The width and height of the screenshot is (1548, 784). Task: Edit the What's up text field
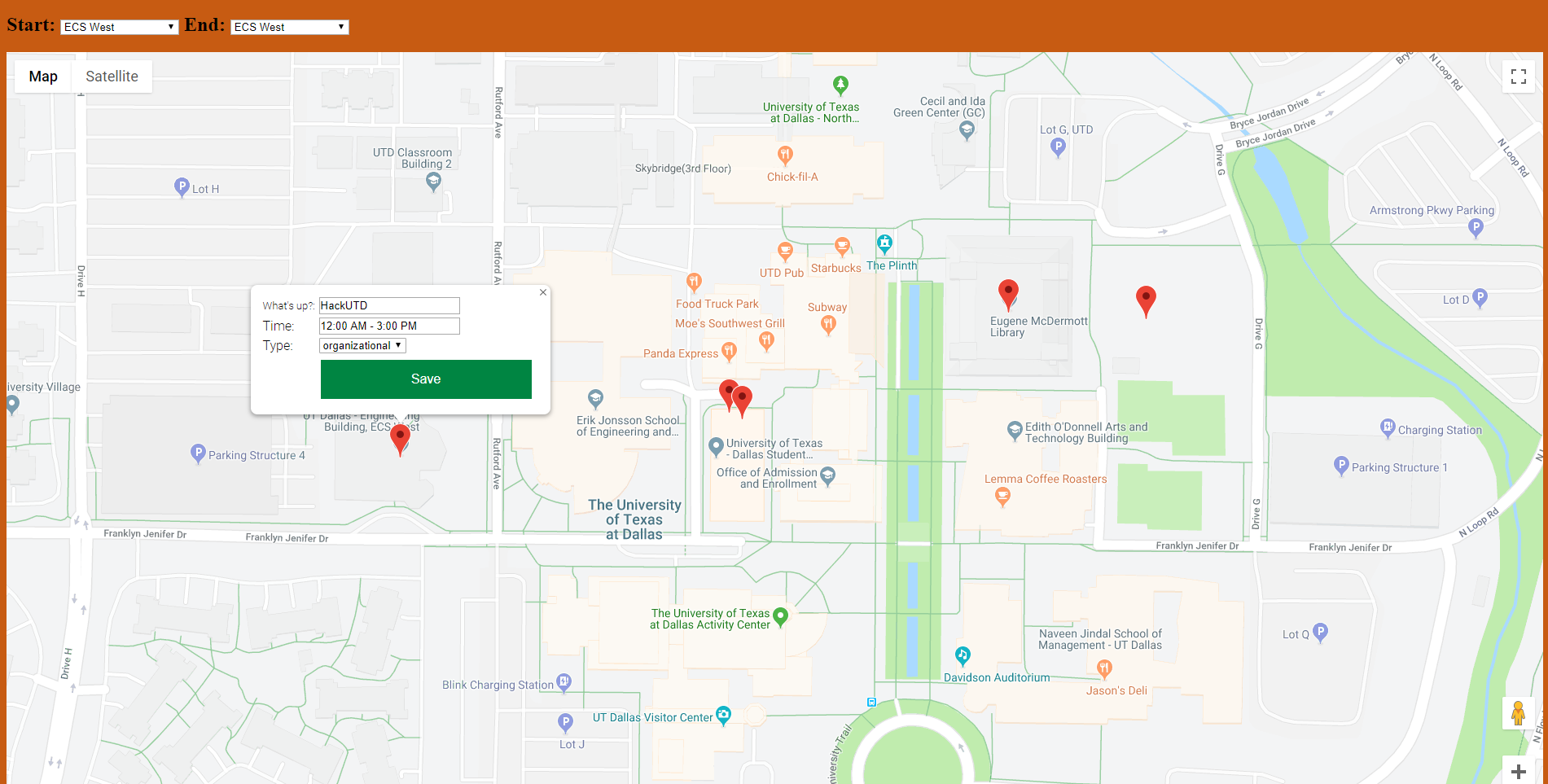[389, 305]
